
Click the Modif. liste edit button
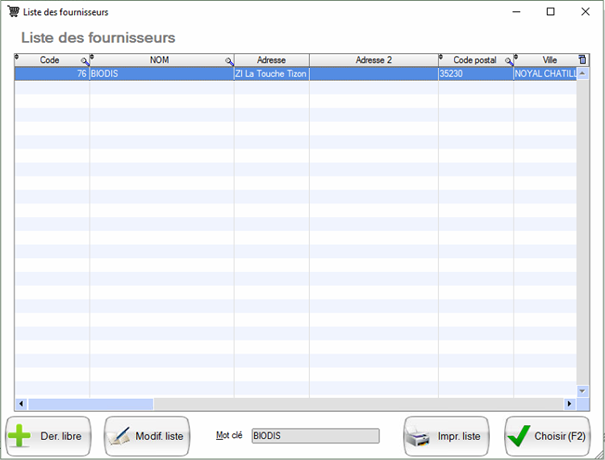(x=147, y=436)
